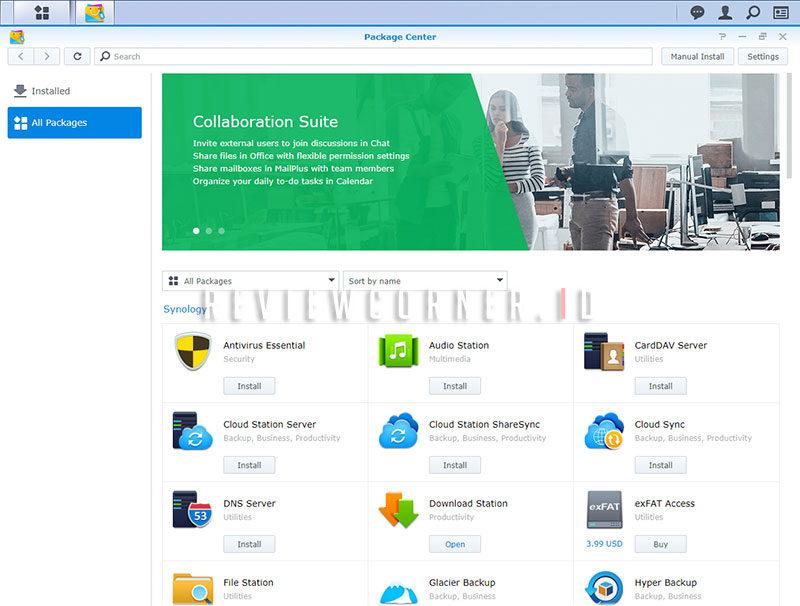800x606 pixels.
Task: Open the Main Menu from the desktop taskbar
Action: click(x=40, y=12)
